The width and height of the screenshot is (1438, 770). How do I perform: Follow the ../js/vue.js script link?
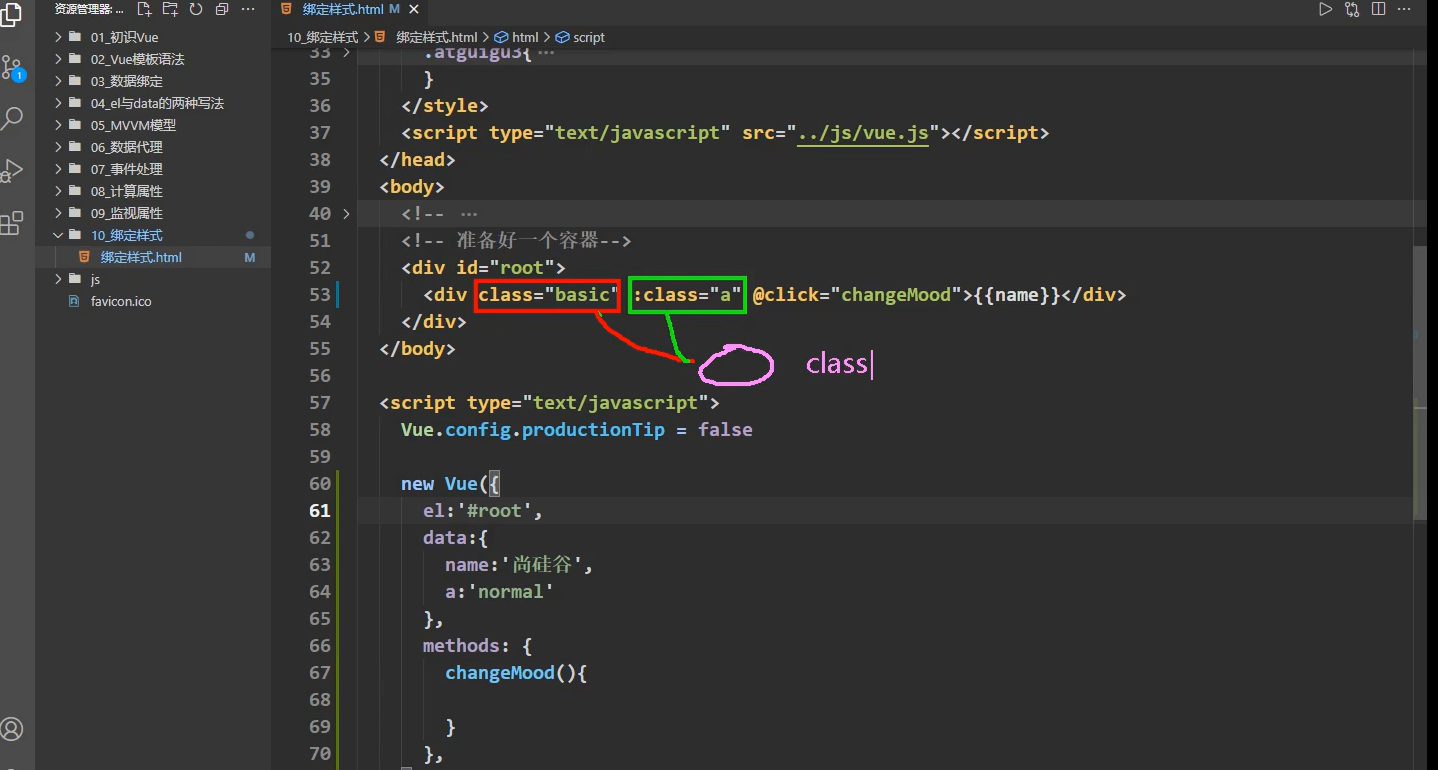863,132
